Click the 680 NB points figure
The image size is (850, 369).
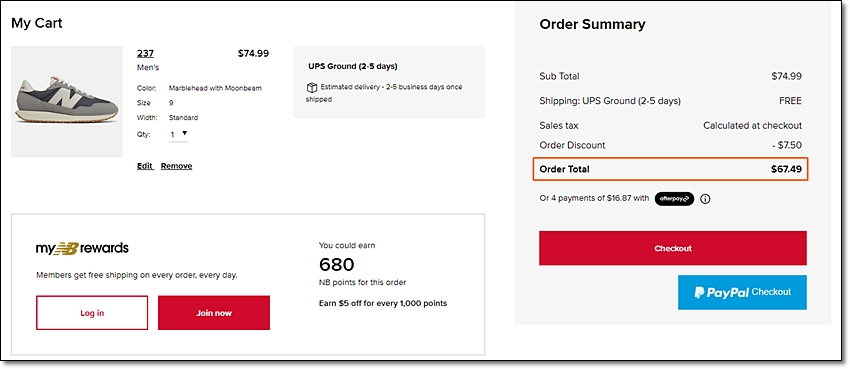click(x=337, y=264)
